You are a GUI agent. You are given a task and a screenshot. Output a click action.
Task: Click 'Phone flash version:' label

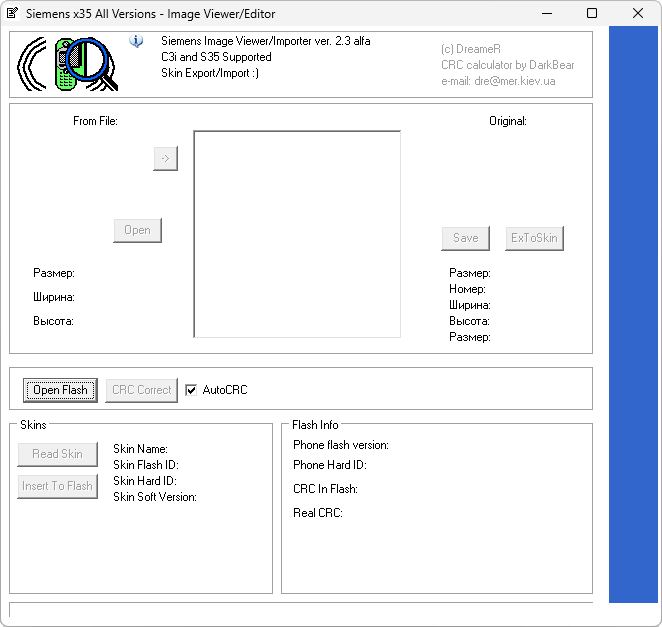click(x=341, y=445)
